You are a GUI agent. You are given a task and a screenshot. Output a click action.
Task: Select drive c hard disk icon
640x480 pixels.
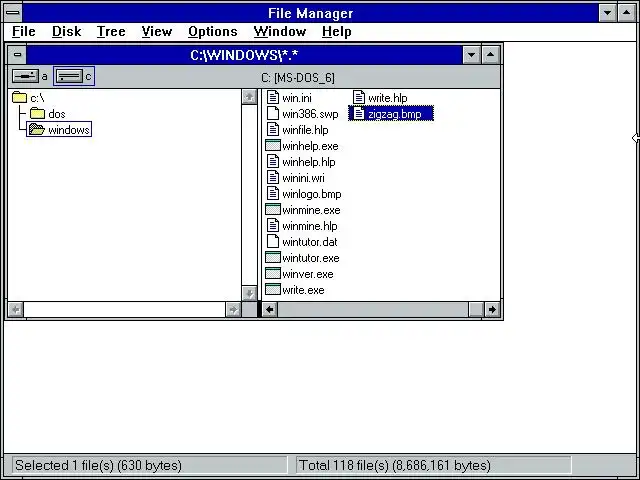[x=69, y=76]
